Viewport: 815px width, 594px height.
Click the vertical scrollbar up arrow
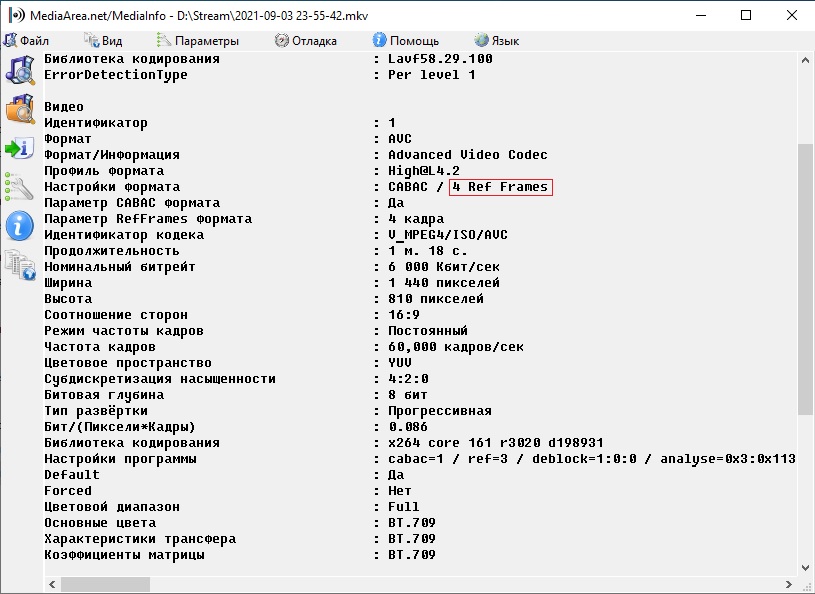[806, 60]
